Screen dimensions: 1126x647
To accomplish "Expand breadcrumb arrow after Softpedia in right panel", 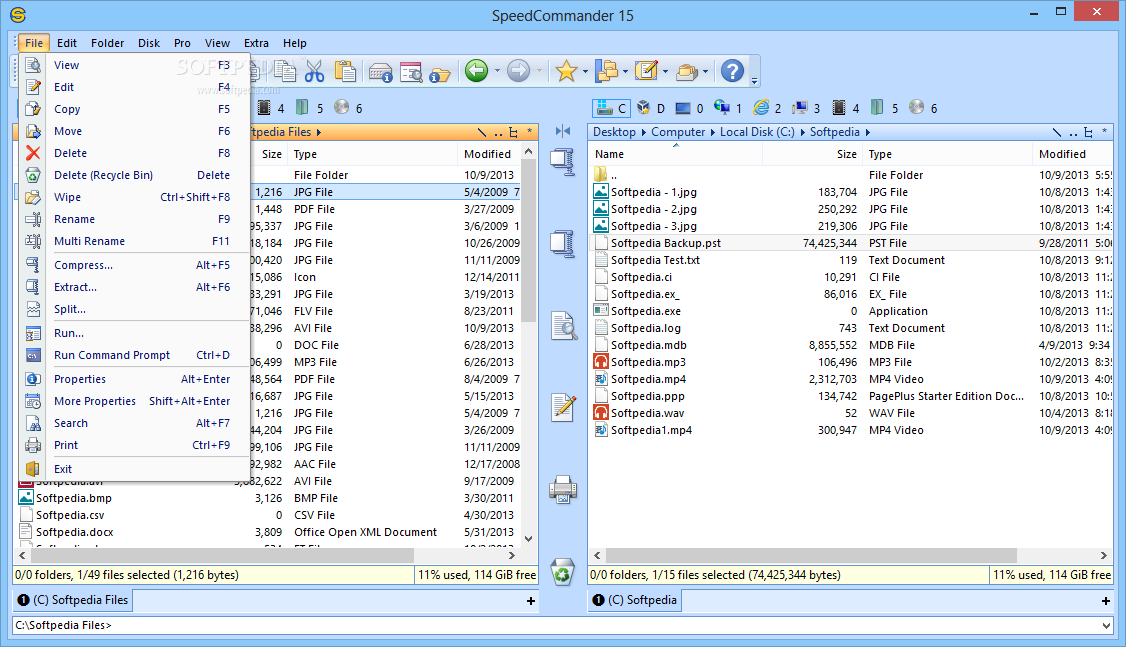I will [x=867, y=132].
